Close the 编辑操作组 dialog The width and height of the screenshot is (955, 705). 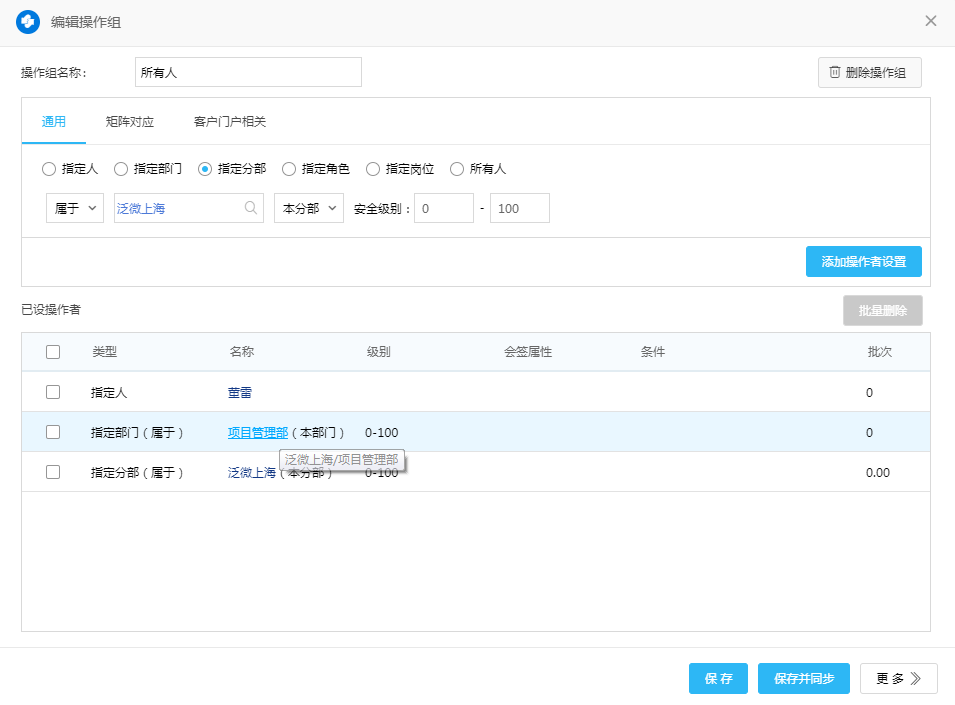930,21
